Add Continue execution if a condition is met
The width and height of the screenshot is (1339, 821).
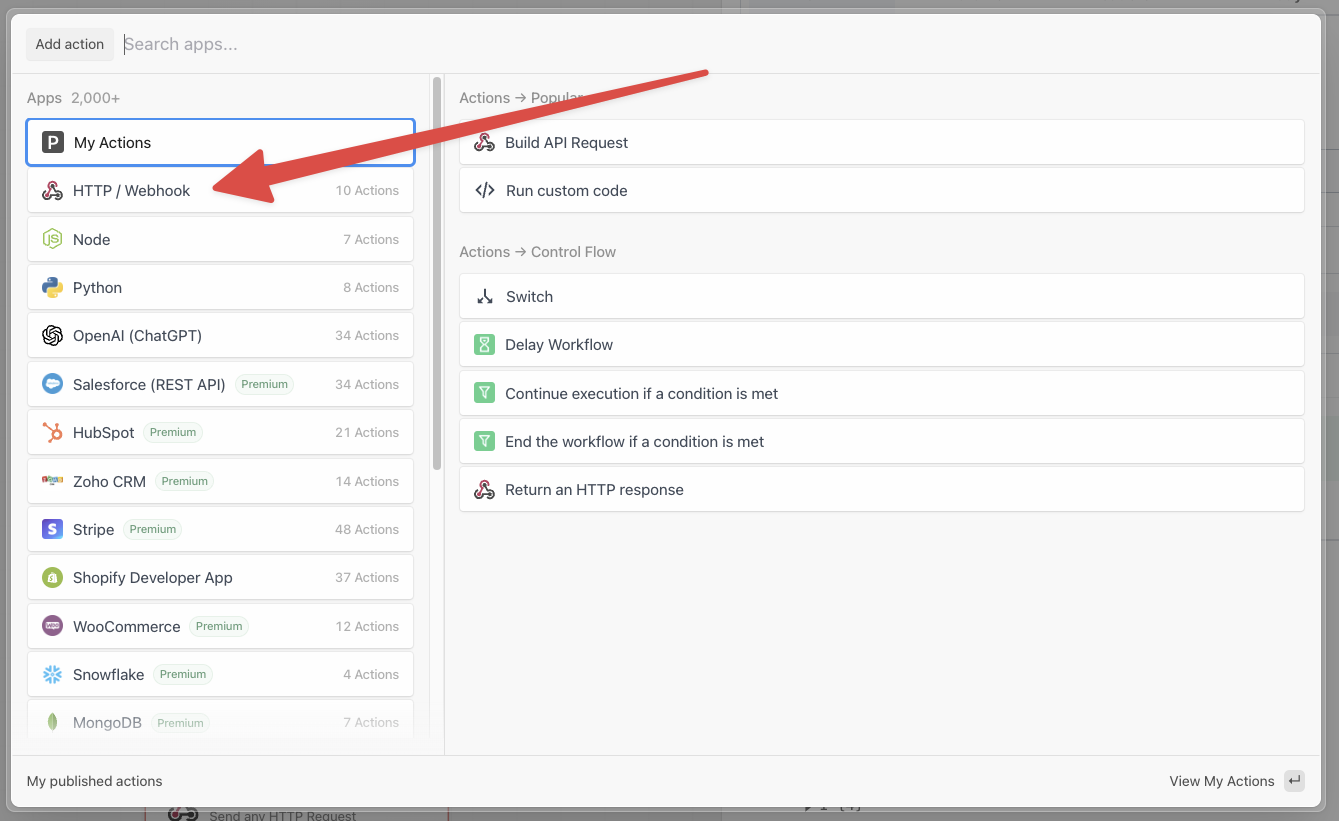coord(882,393)
